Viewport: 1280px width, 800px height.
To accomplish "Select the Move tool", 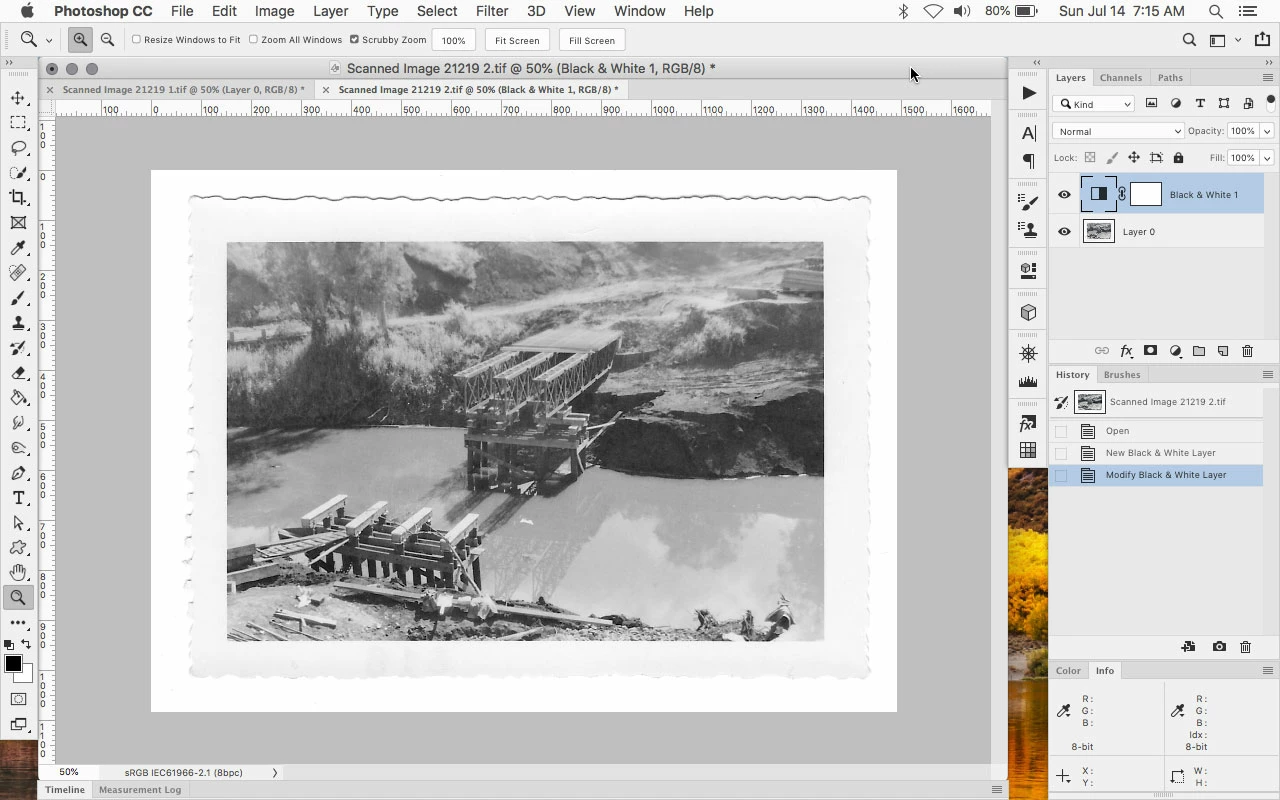I will click(18, 98).
